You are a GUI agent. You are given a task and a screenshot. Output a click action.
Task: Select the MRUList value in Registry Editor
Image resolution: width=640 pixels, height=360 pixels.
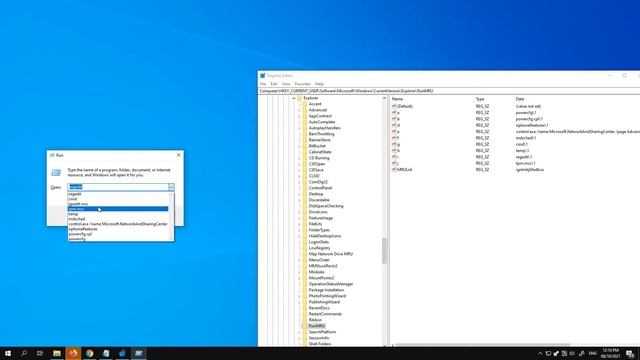pos(402,169)
